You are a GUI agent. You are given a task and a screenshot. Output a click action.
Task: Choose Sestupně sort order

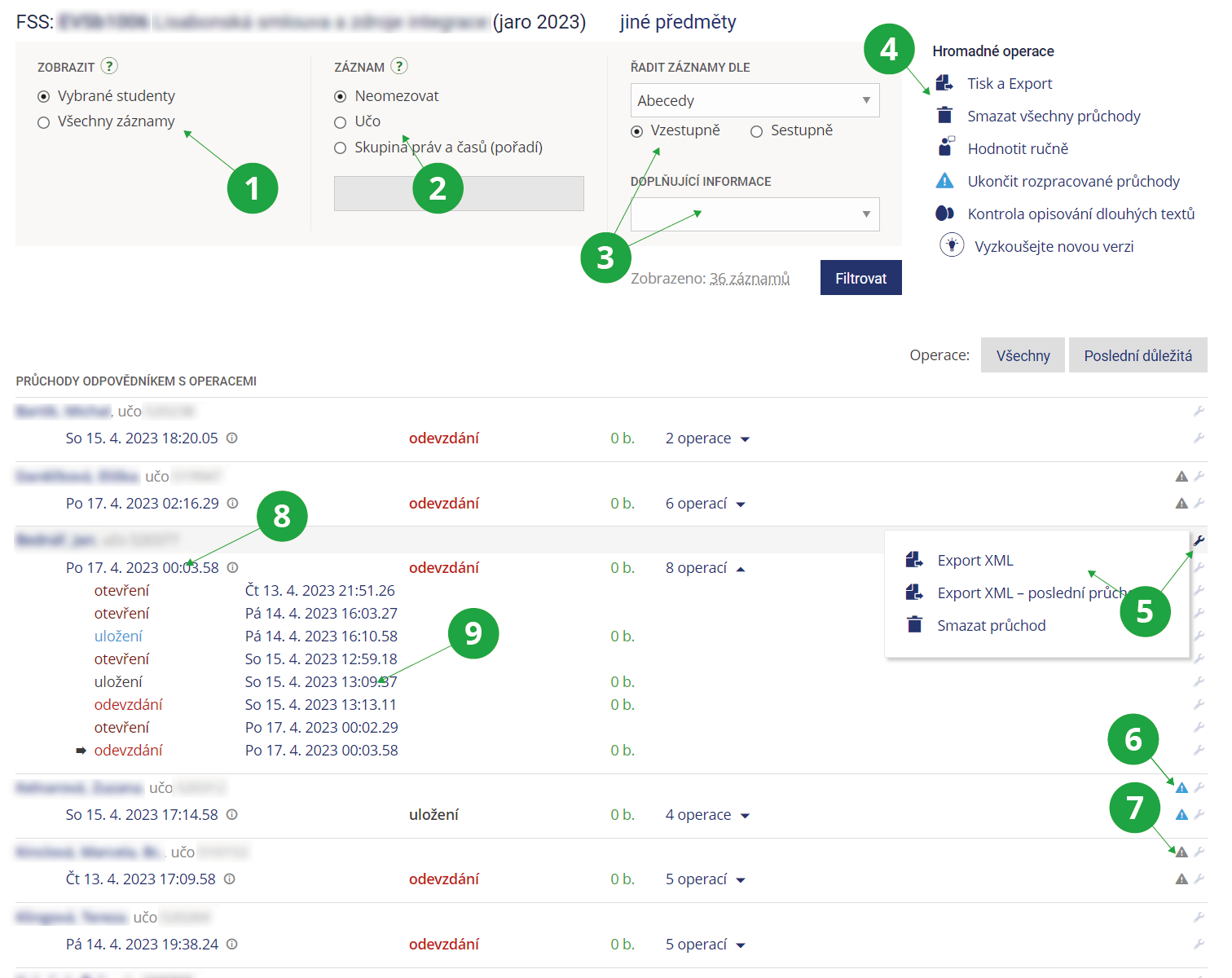pos(756,131)
